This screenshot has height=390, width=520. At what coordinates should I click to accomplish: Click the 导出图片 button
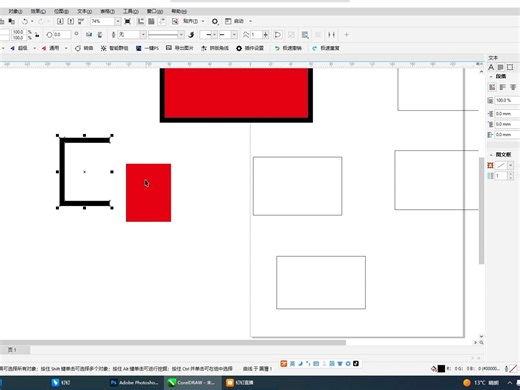pyautogui.click(x=180, y=48)
